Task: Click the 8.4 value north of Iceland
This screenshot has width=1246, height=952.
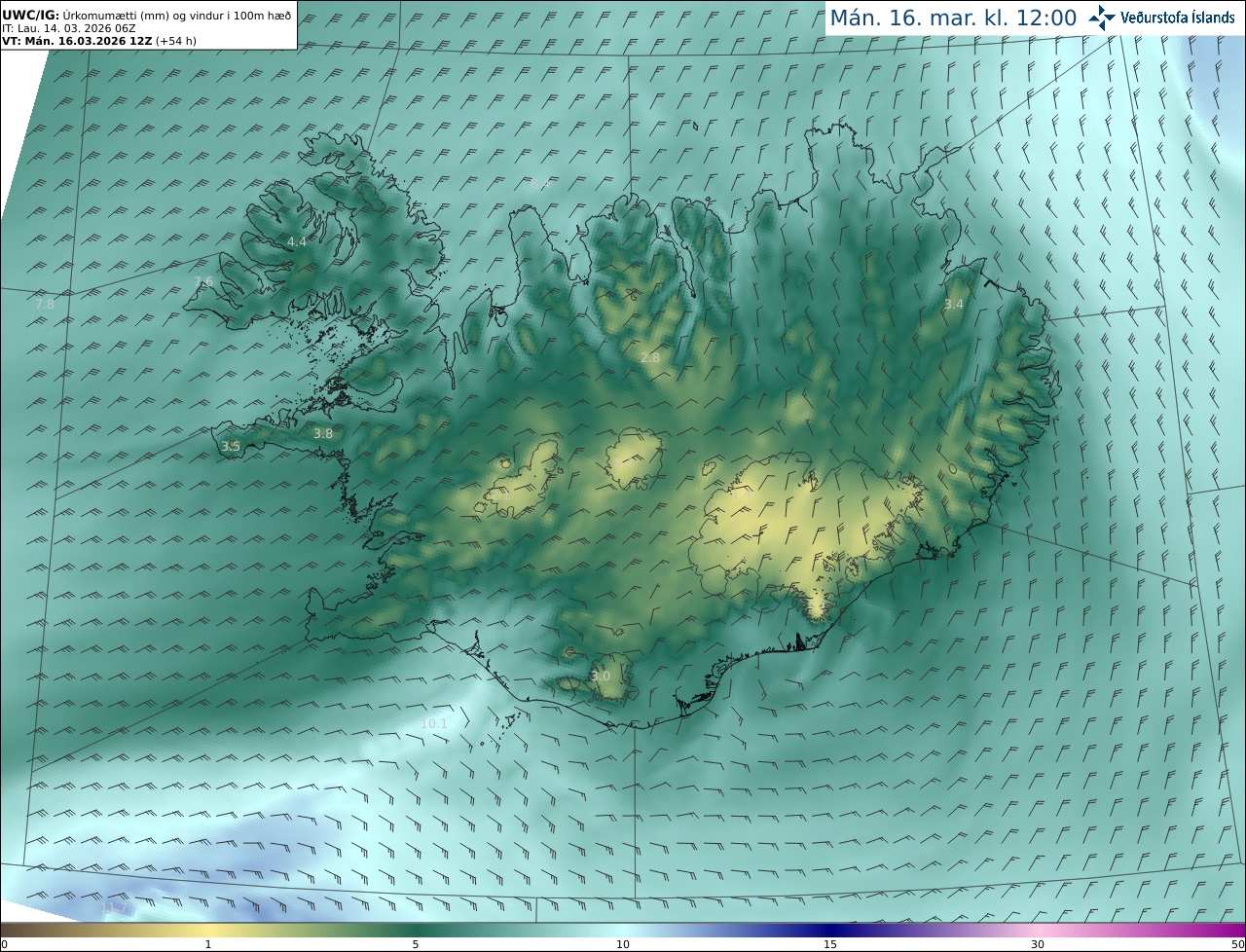Action: (539, 184)
